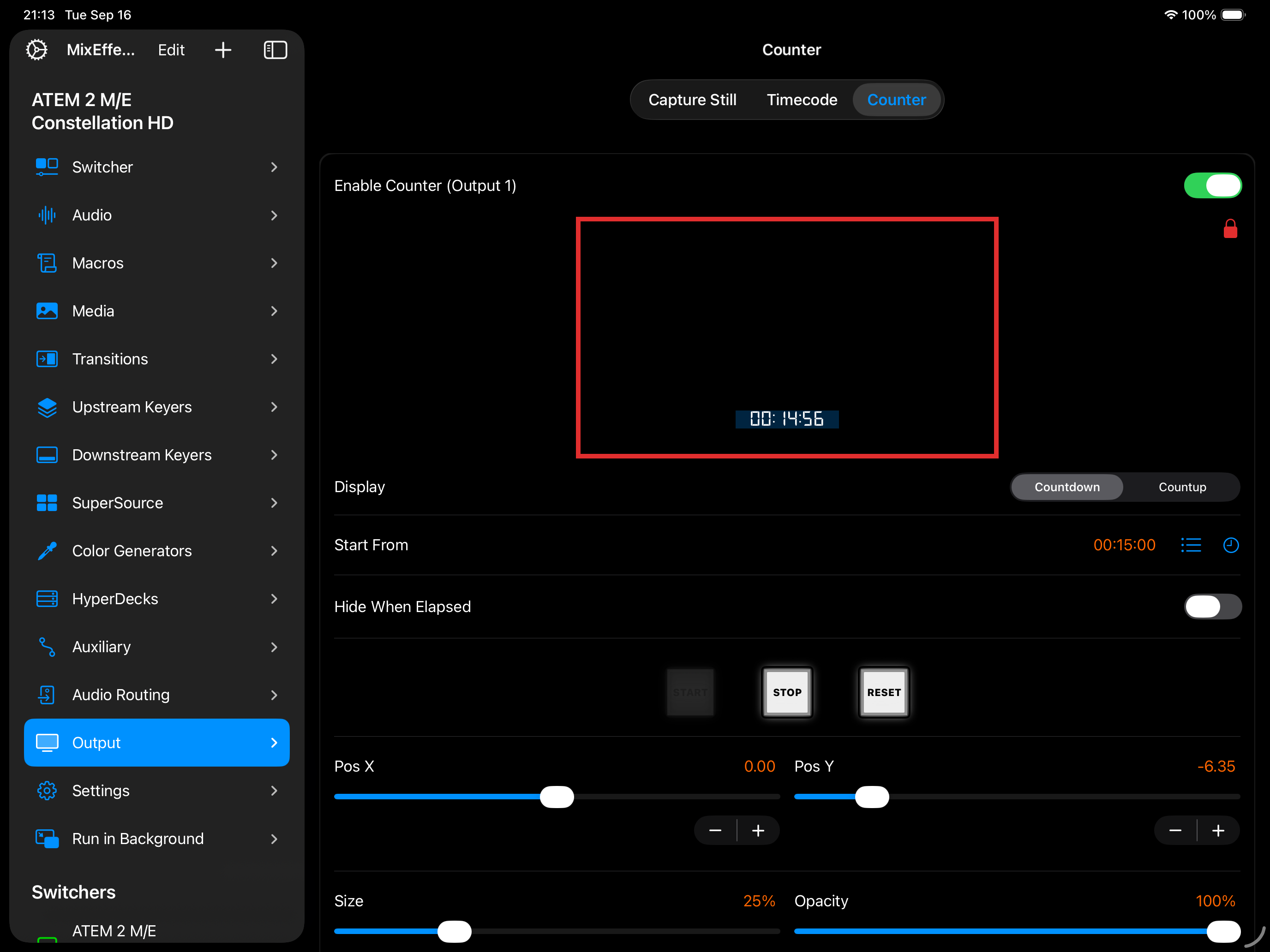Open the MixEffect settings gear icon
The image size is (1270, 952).
coord(37,50)
